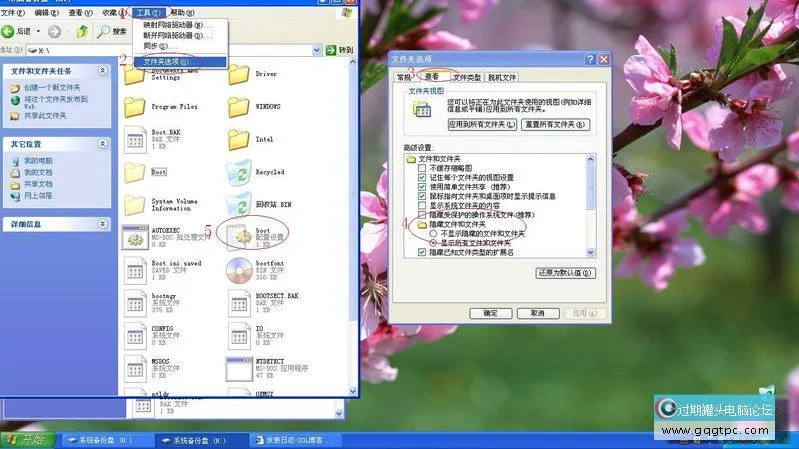Viewport: 799px width, 449px height.
Task: Click the green Back arrow in Explorer
Action: (x=8, y=32)
